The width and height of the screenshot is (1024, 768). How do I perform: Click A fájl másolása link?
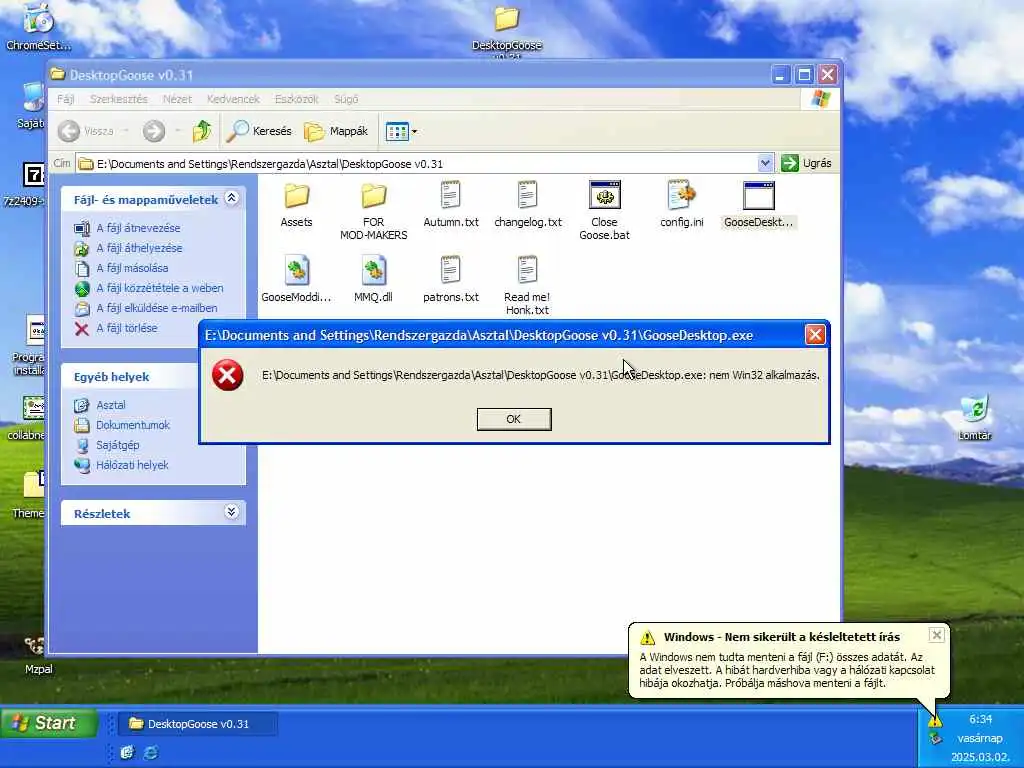click(x=132, y=268)
